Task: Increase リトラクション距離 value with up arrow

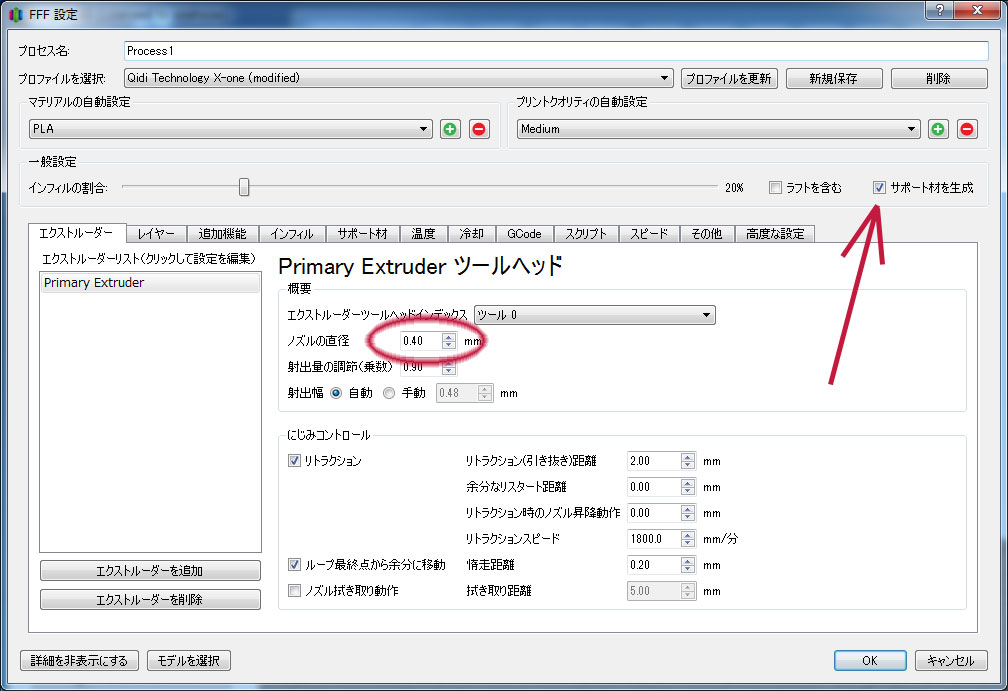Action: [687, 456]
